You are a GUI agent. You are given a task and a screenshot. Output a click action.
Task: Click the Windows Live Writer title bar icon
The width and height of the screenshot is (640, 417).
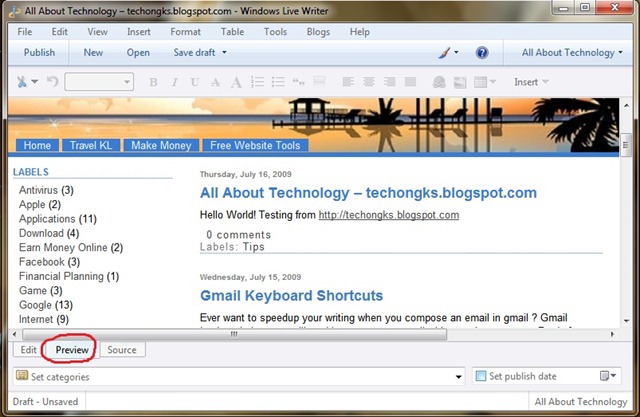(x=15, y=11)
